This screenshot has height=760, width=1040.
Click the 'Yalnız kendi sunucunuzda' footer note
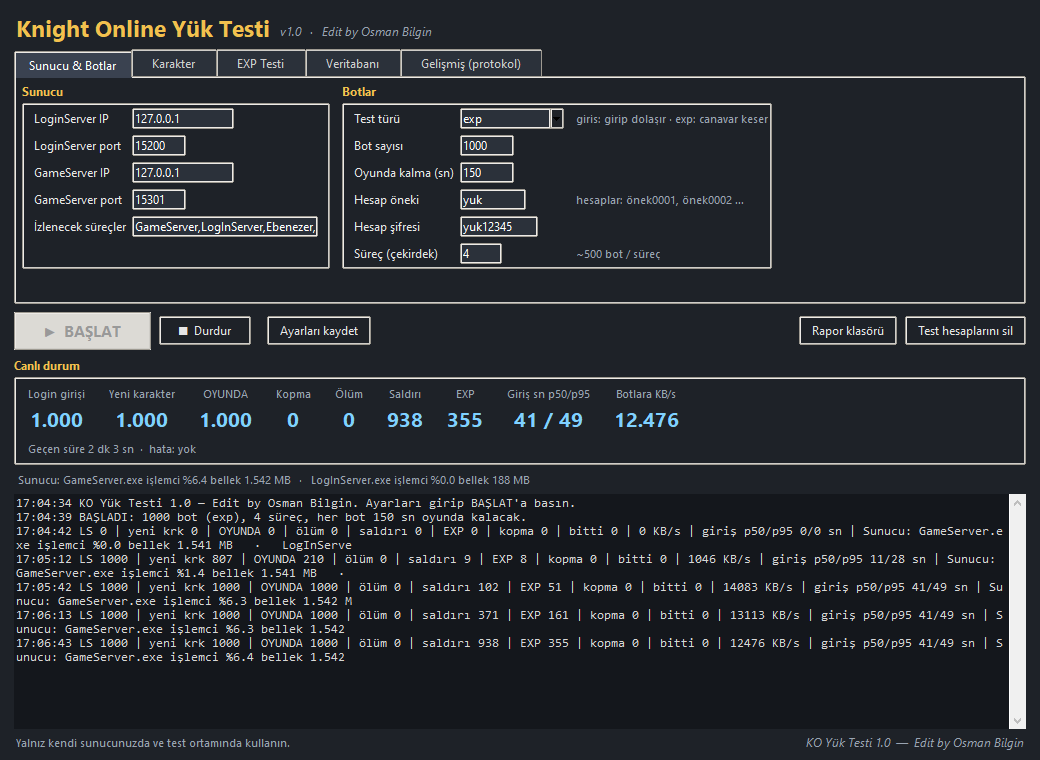click(x=153, y=743)
